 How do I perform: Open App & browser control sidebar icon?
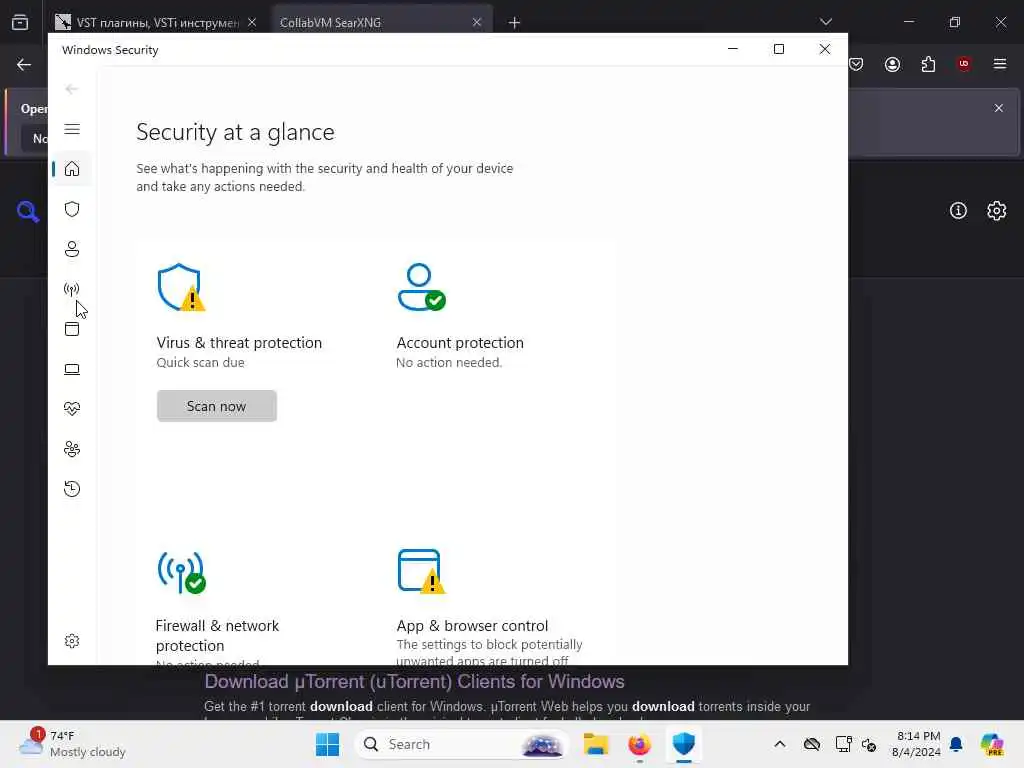(x=72, y=329)
